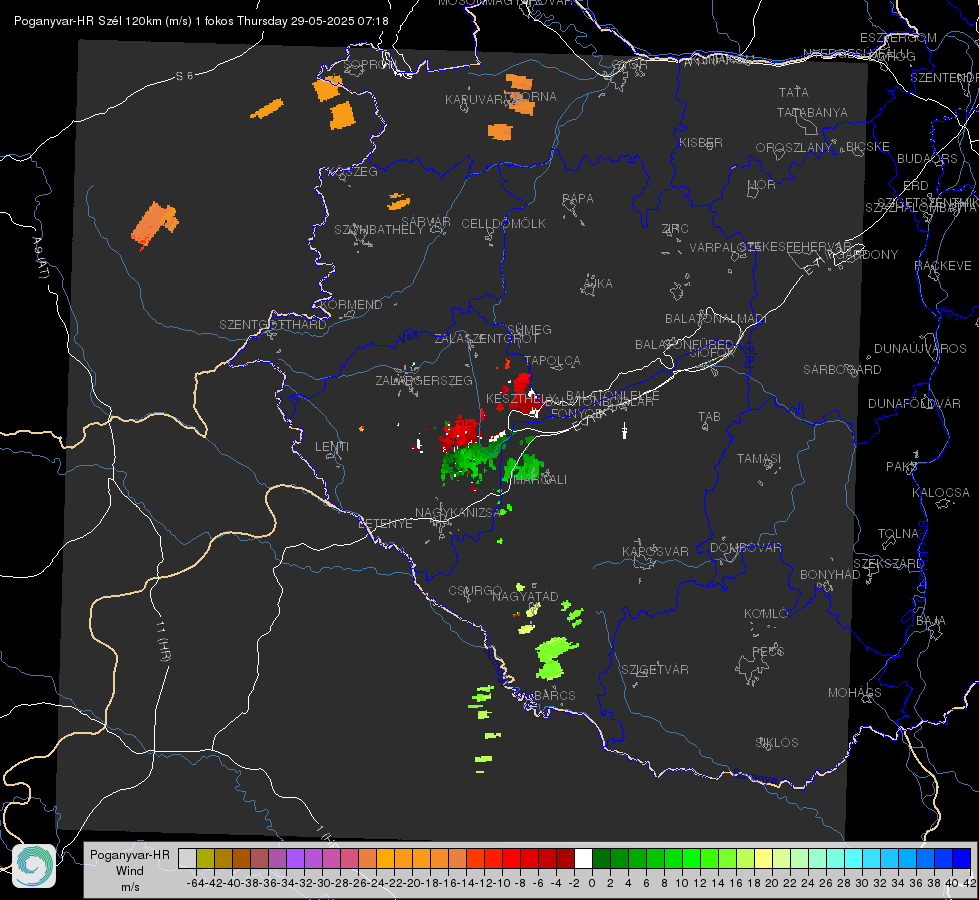Image resolution: width=979 pixels, height=900 pixels.
Task: Click the 11 (HR) road label
Action: pyautogui.click(x=162, y=640)
